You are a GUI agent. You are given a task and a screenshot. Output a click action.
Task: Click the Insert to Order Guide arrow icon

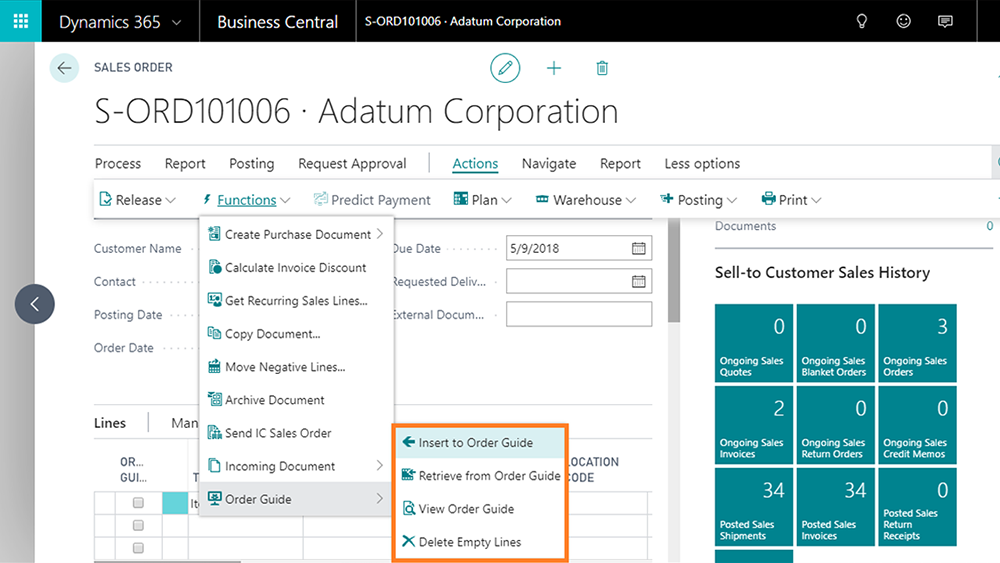point(408,442)
